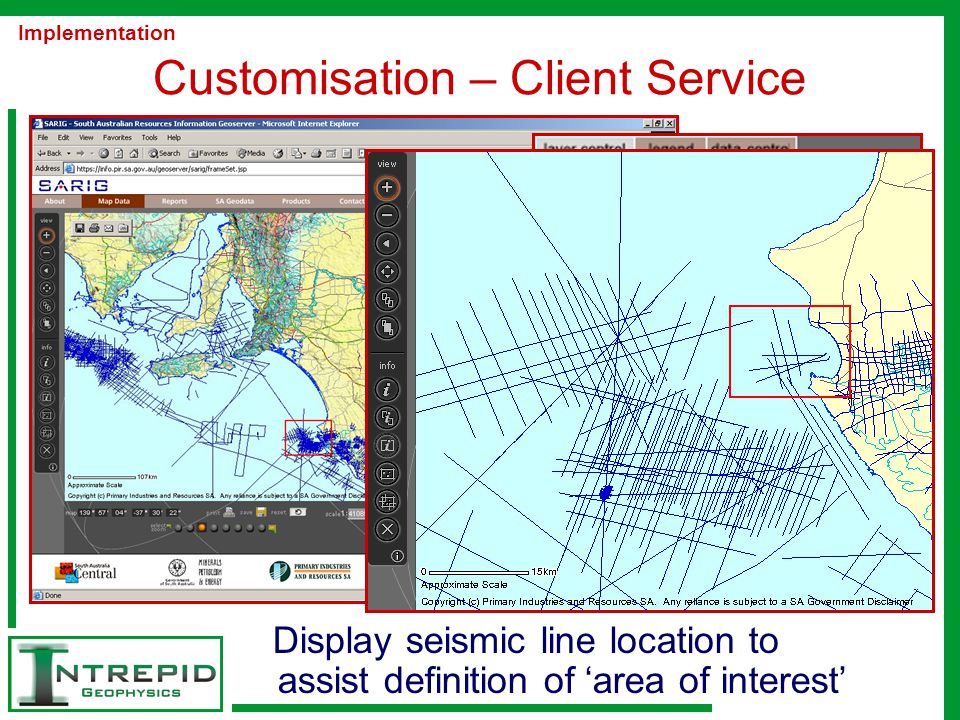
Task: Click the Stop button in the IE toolbar
Action: click(x=104, y=153)
